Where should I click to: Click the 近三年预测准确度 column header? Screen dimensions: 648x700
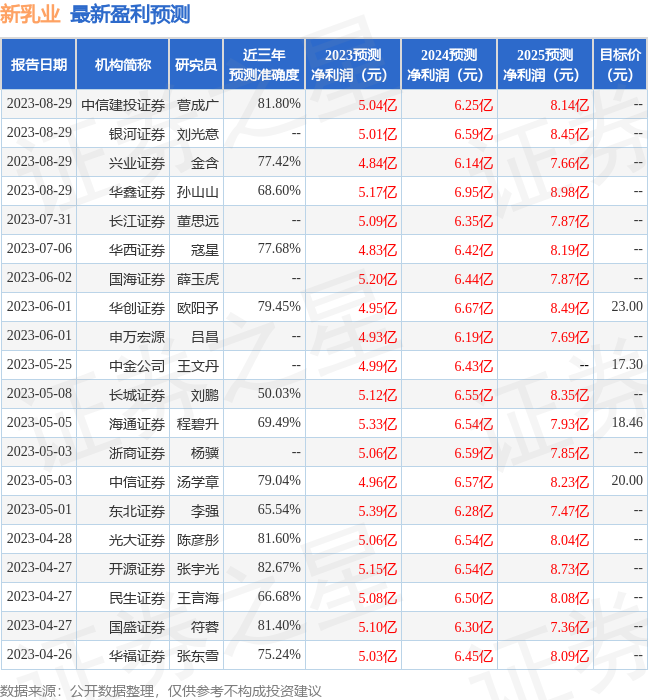point(264,64)
